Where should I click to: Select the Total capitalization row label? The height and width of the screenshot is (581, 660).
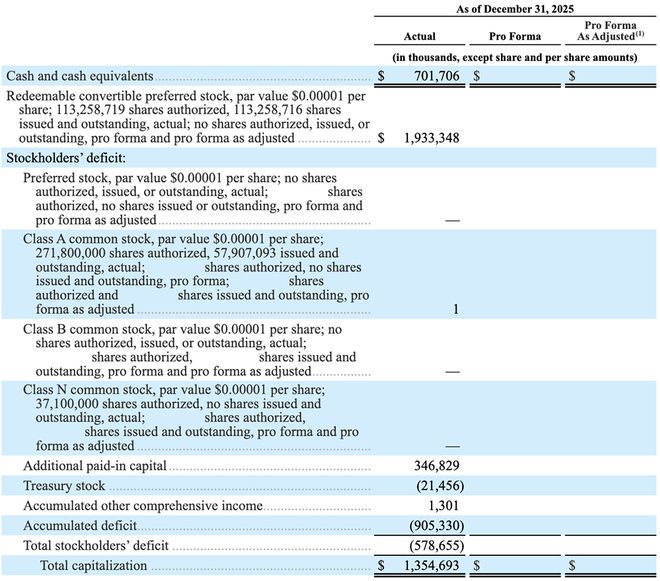(93, 566)
